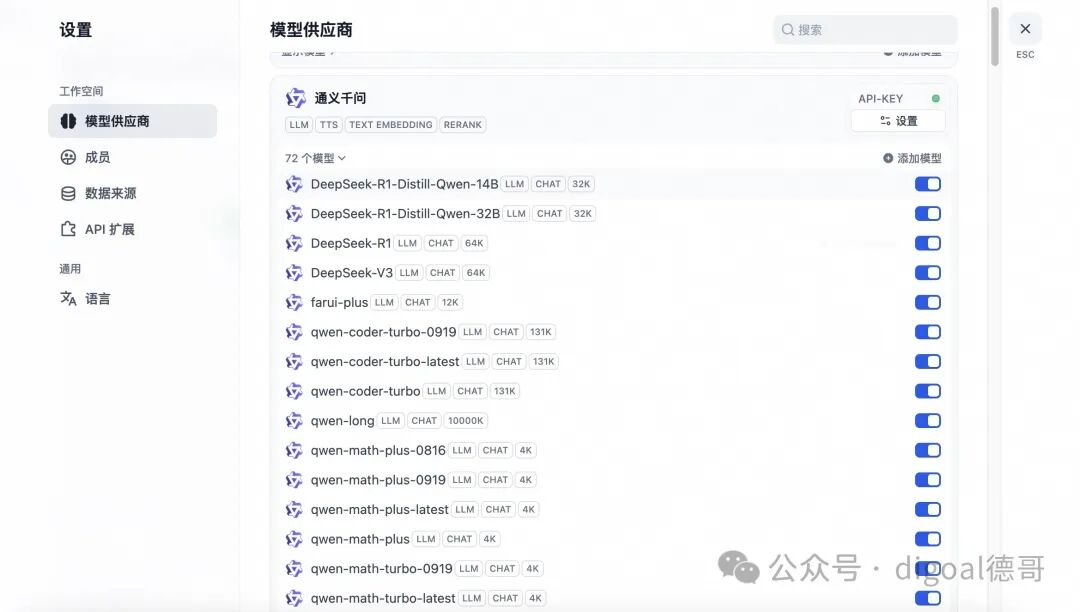
Task: Open the 通义千问 设置 button
Action: tap(898, 121)
